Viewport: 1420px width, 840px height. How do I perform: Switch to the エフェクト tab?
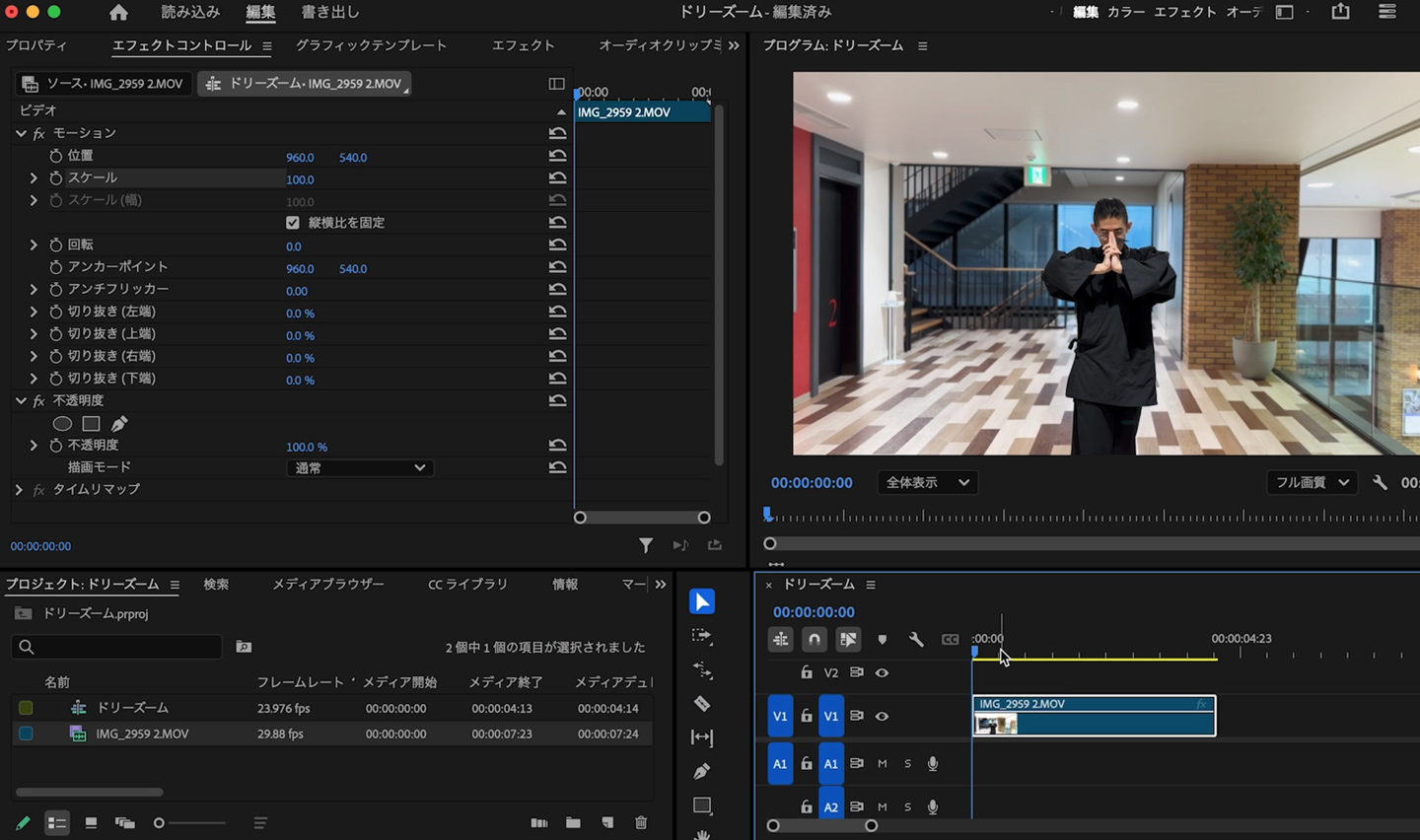(x=523, y=45)
